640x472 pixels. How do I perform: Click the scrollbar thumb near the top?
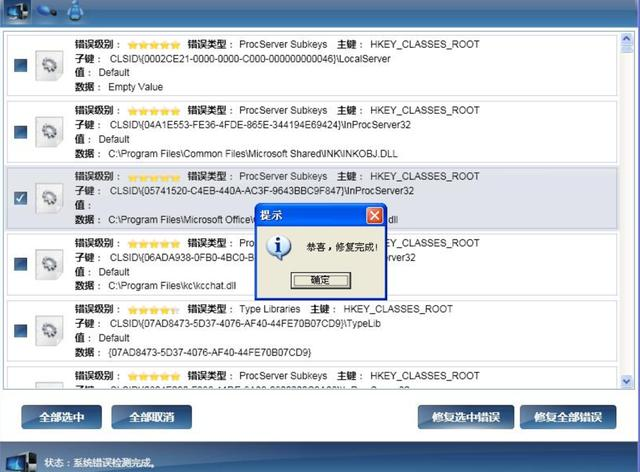[627, 49]
